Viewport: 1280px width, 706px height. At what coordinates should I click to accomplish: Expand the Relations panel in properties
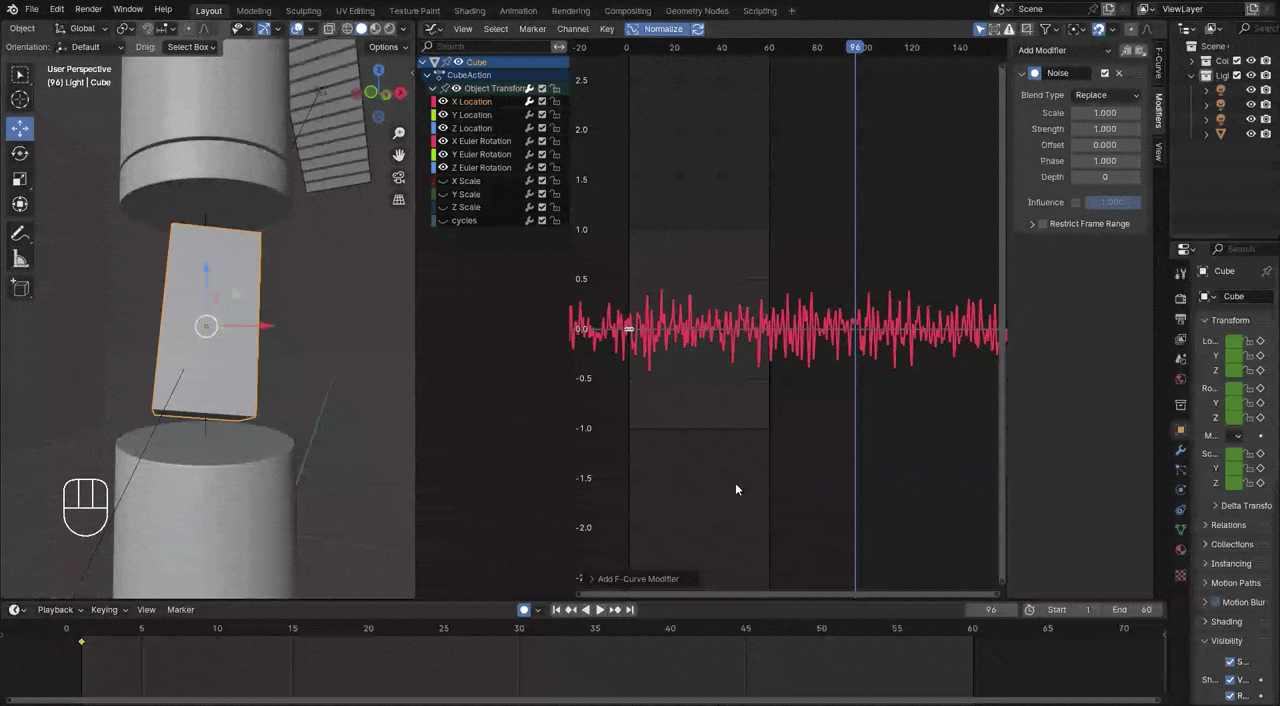click(1228, 525)
